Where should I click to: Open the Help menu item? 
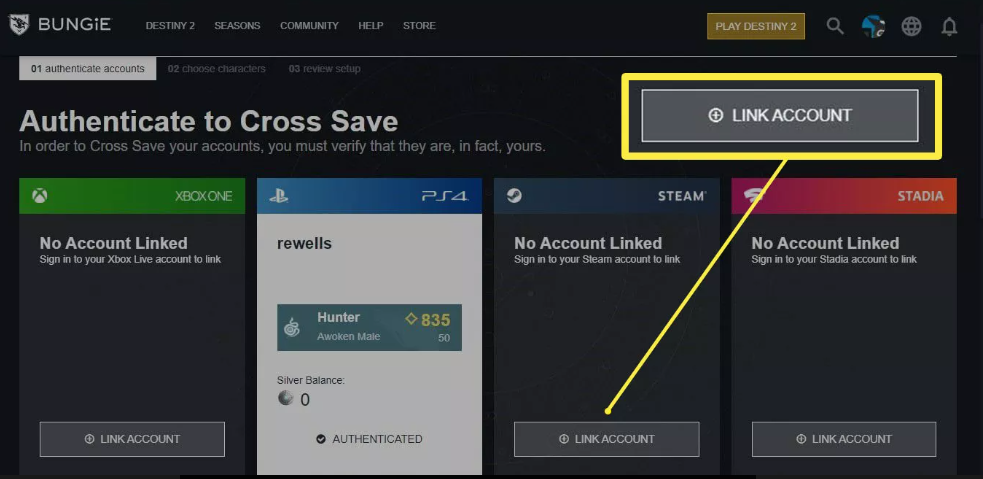pyautogui.click(x=371, y=26)
